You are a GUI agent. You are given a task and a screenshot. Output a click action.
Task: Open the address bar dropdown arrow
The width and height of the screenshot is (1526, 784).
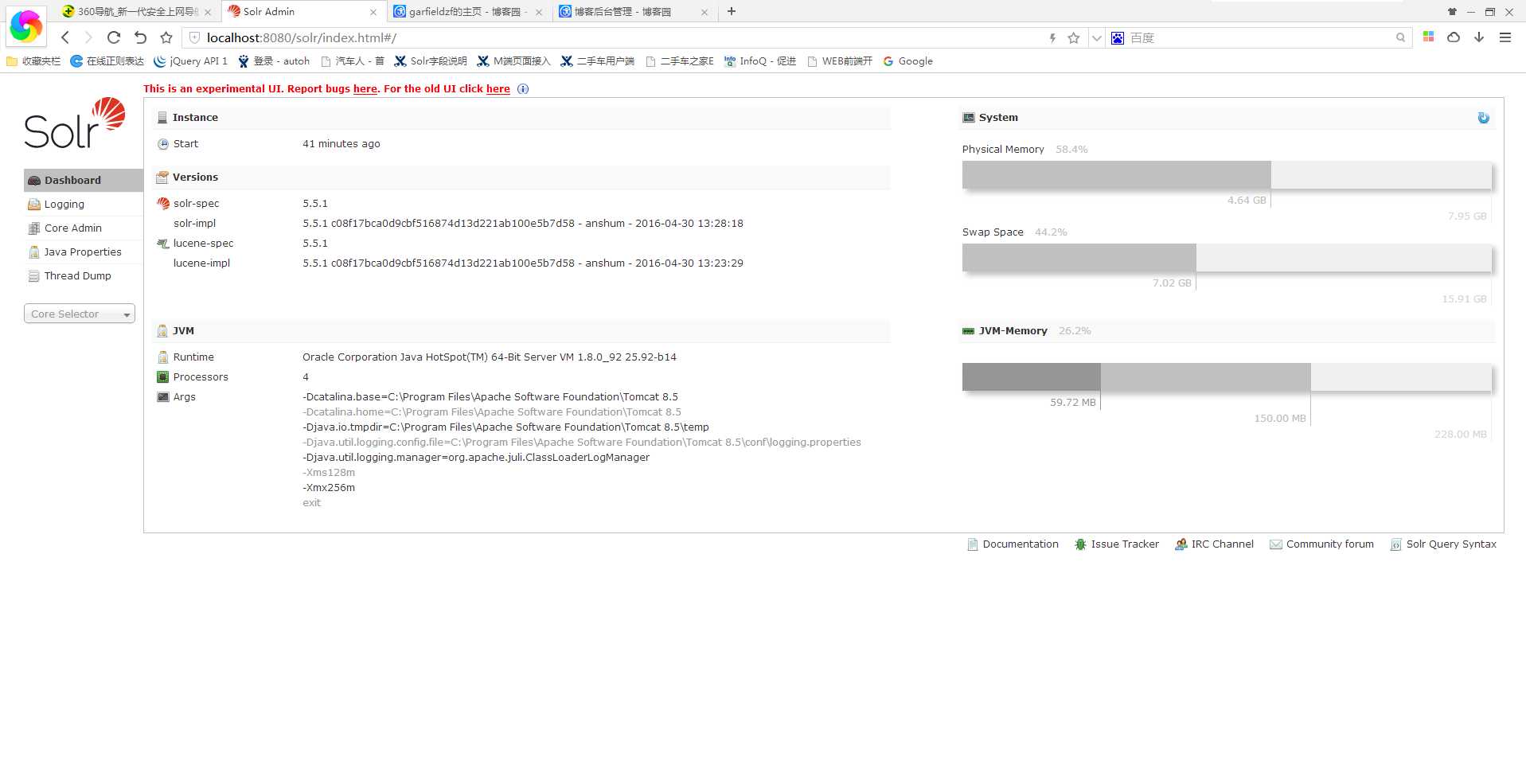1096,37
